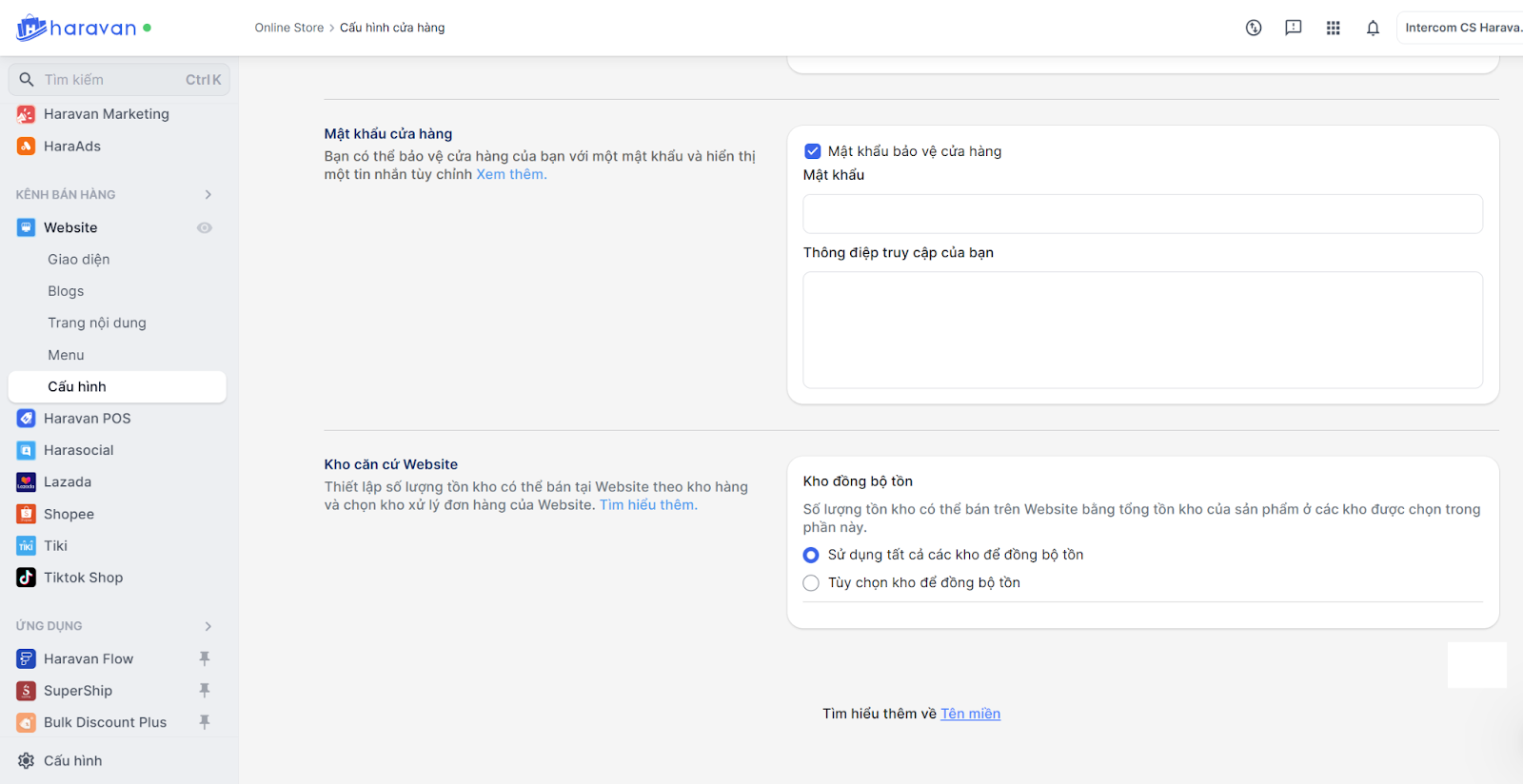Screen dimensions: 1523x784
Task: Click the history clock icon in header
Action: [1254, 28]
